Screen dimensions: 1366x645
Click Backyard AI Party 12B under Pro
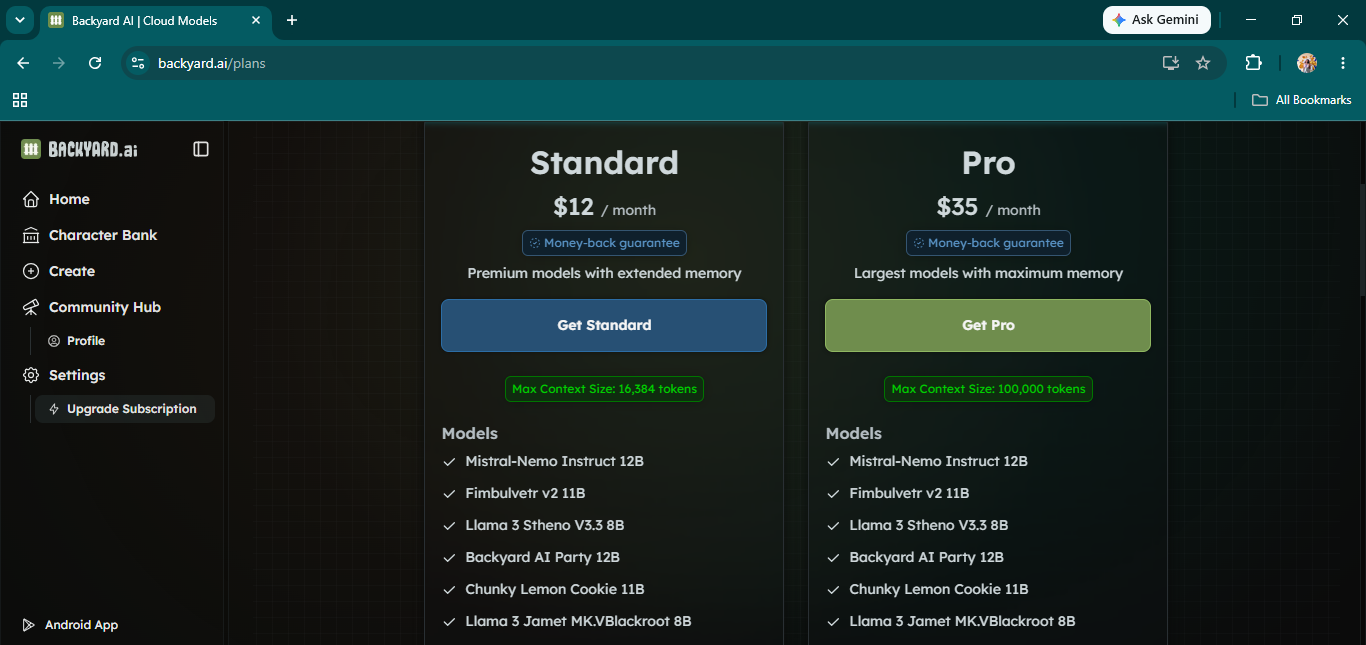(x=926, y=557)
